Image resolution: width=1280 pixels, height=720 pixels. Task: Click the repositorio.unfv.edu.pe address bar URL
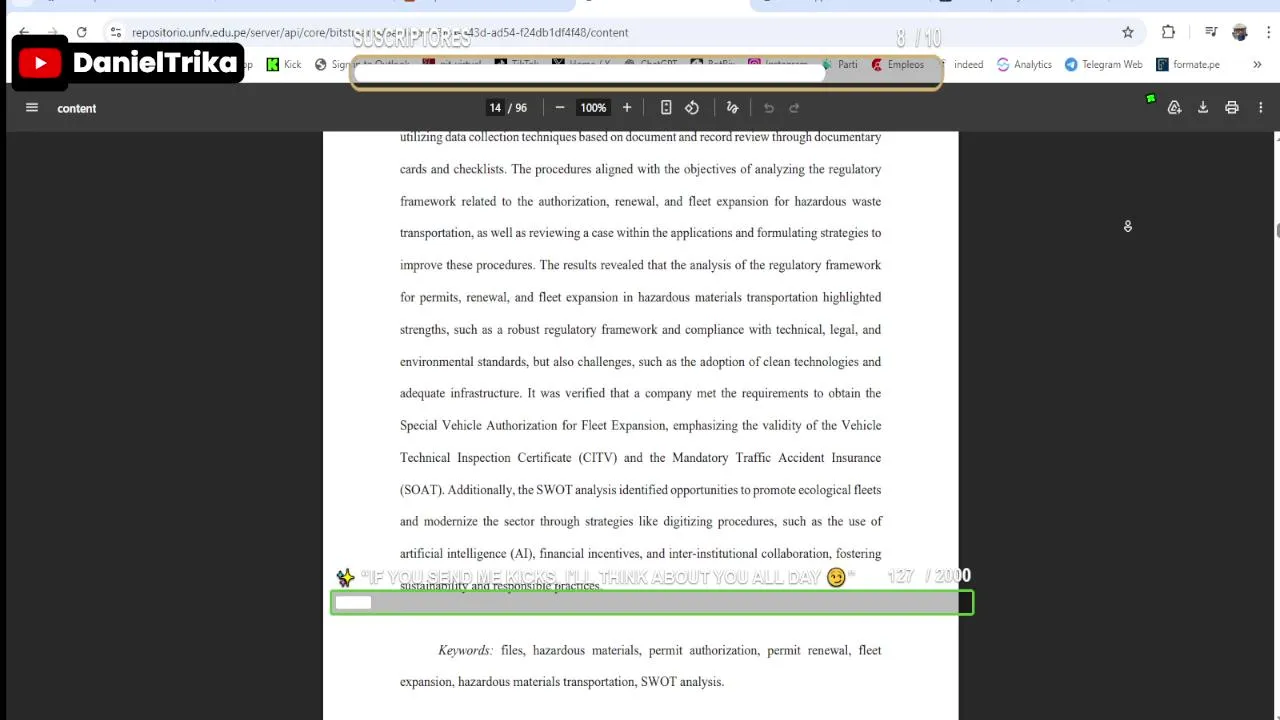pyautogui.click(x=380, y=32)
